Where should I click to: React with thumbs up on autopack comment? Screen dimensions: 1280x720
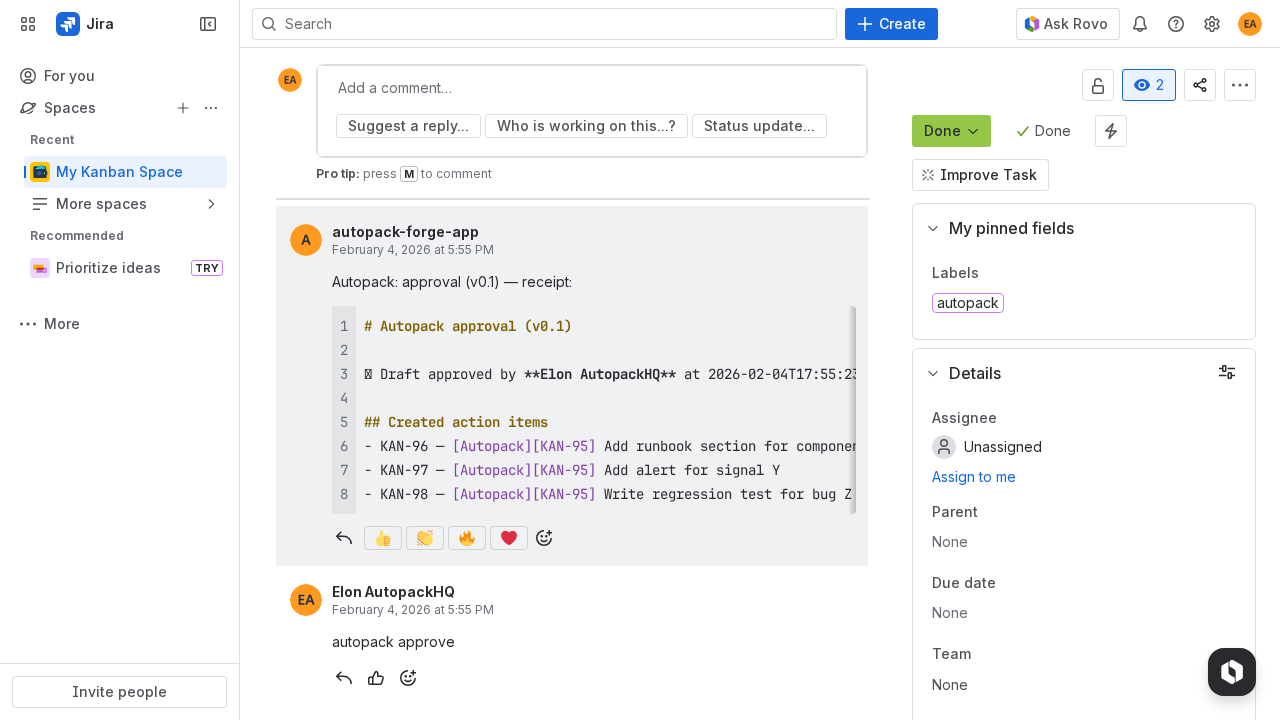[x=382, y=538]
